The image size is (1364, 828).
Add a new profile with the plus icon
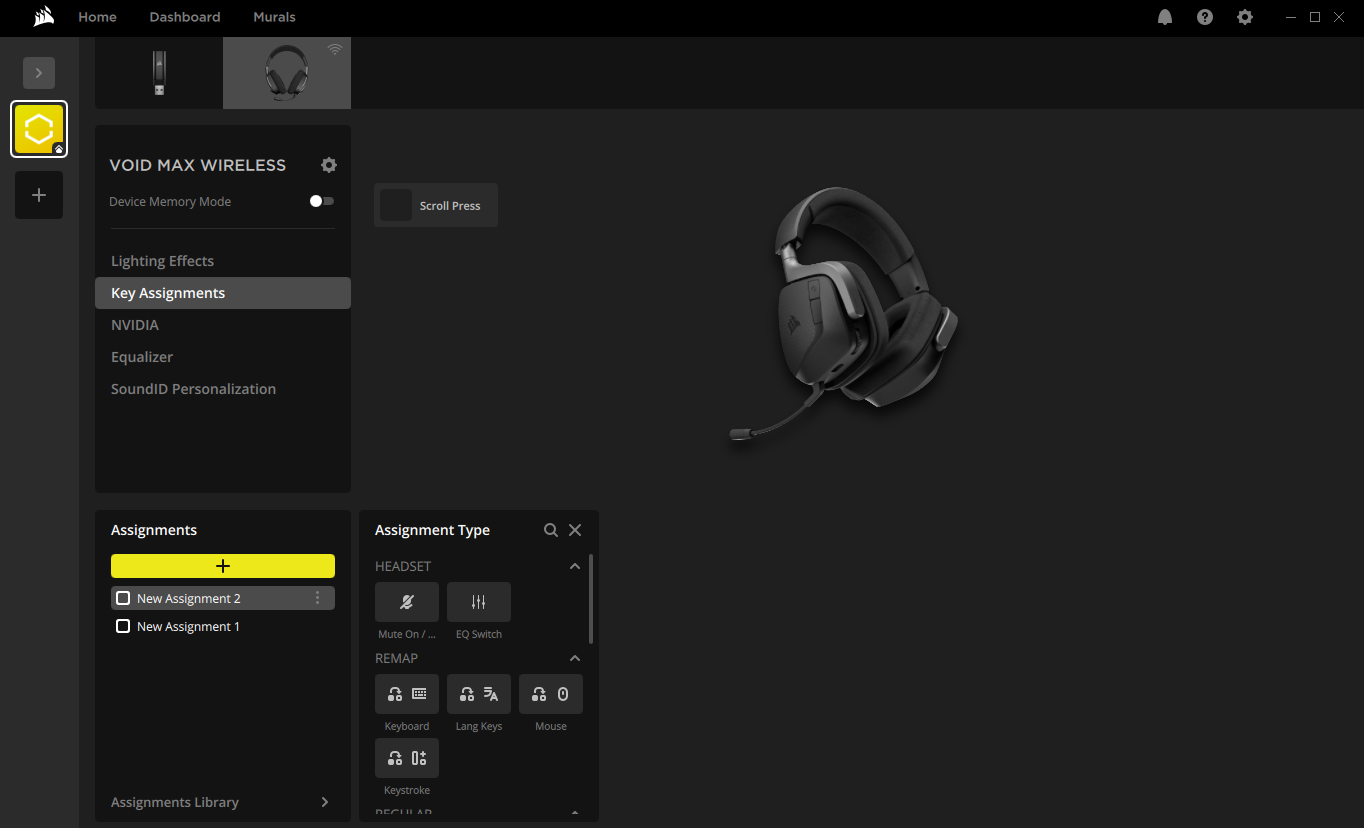coord(38,194)
